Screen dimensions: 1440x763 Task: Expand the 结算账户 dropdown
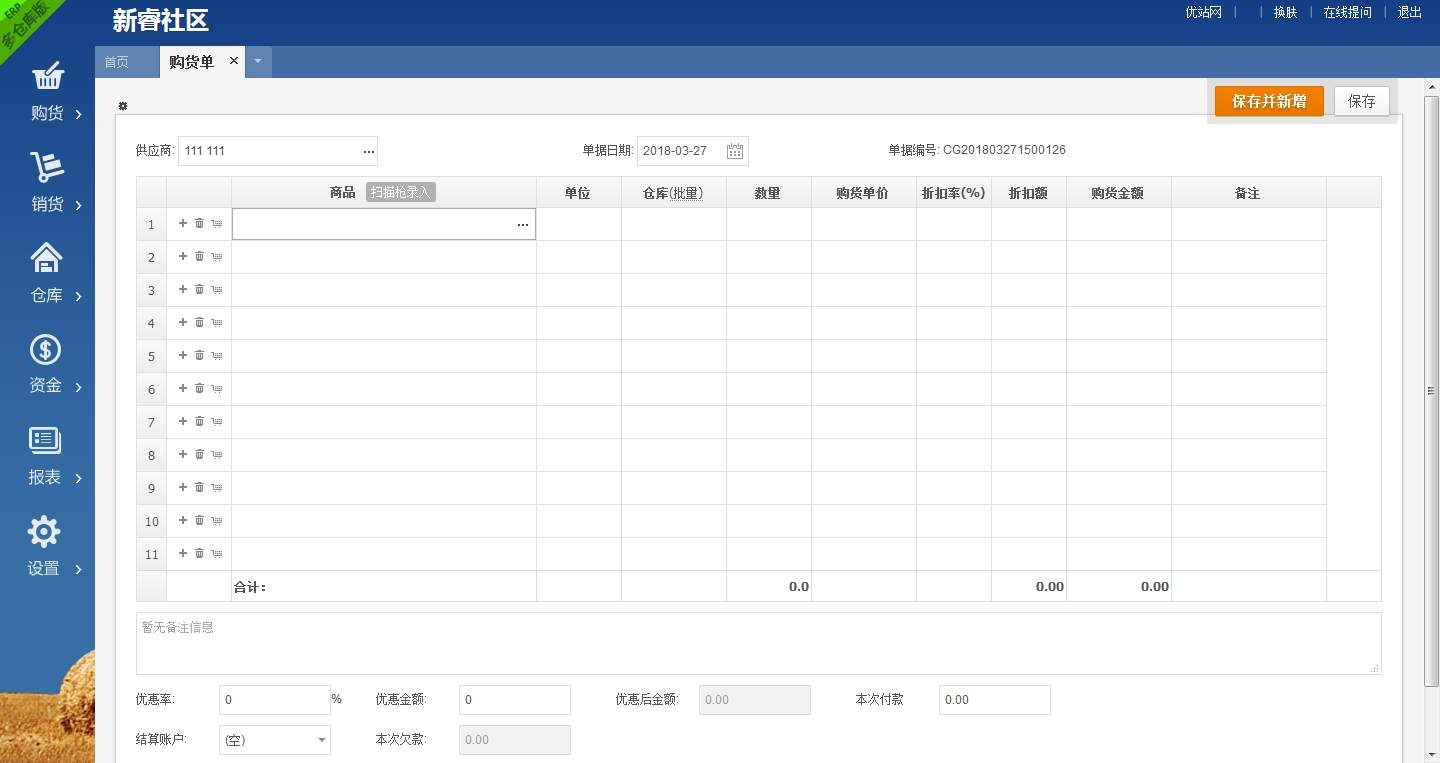click(322, 740)
